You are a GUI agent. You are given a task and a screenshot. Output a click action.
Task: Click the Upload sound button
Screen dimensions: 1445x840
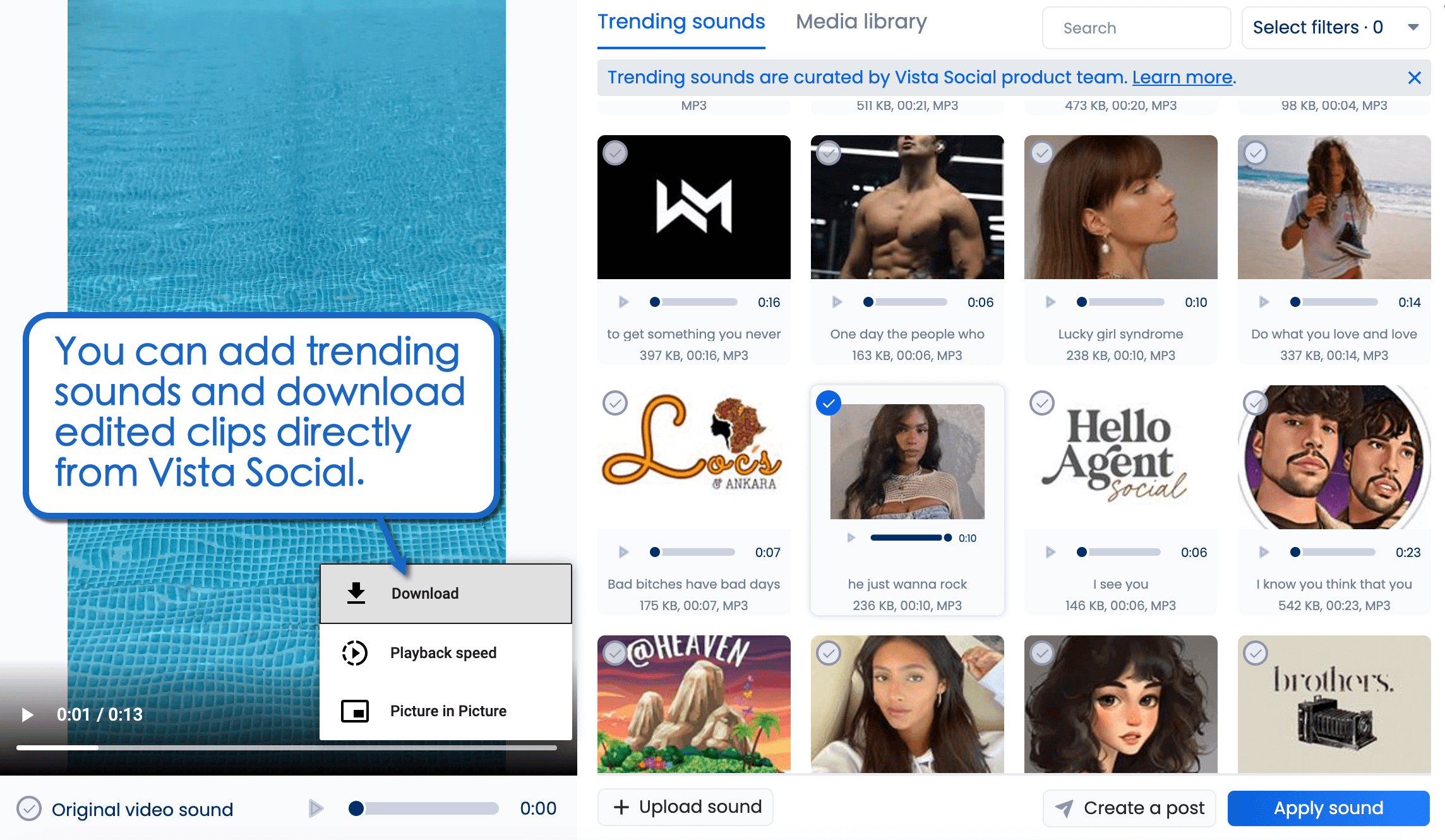(685, 807)
